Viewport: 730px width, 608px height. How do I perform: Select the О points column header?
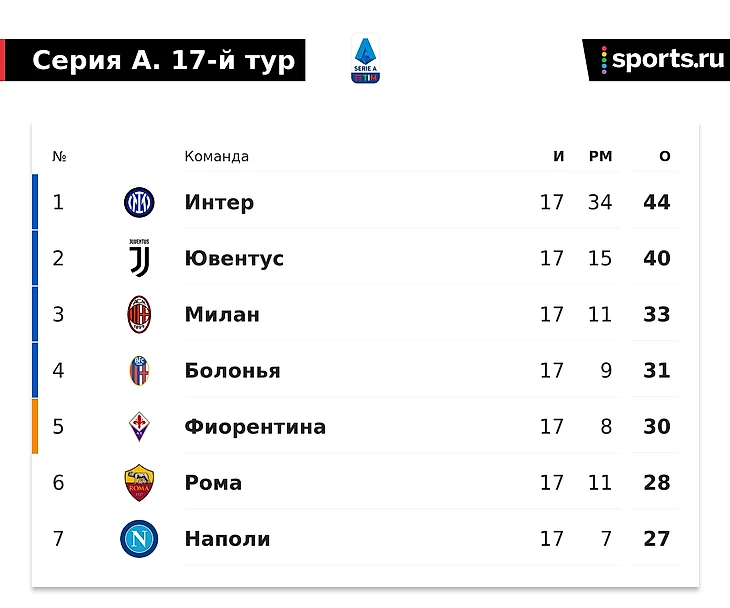point(665,156)
